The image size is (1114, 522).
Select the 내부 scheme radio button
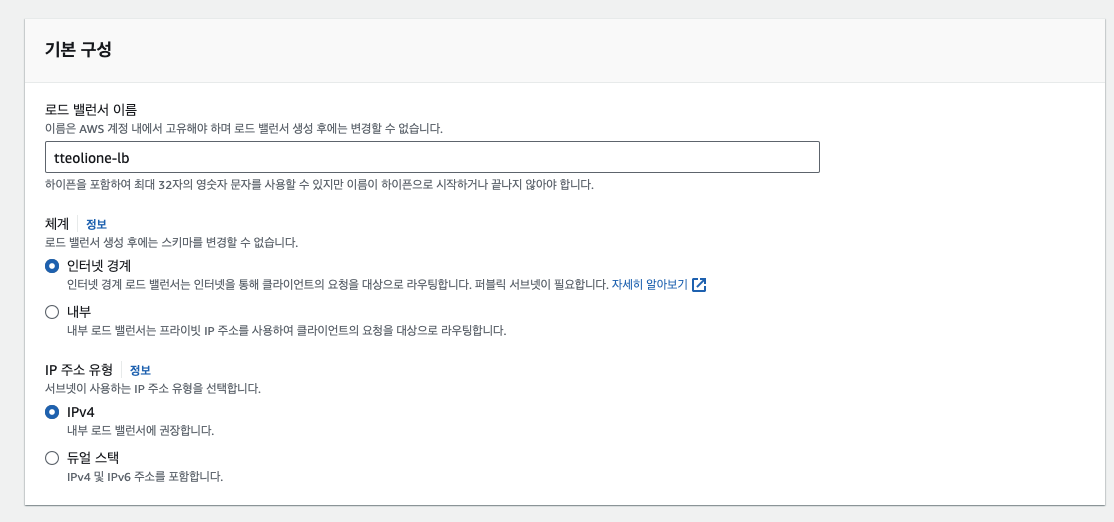[x=52, y=312]
